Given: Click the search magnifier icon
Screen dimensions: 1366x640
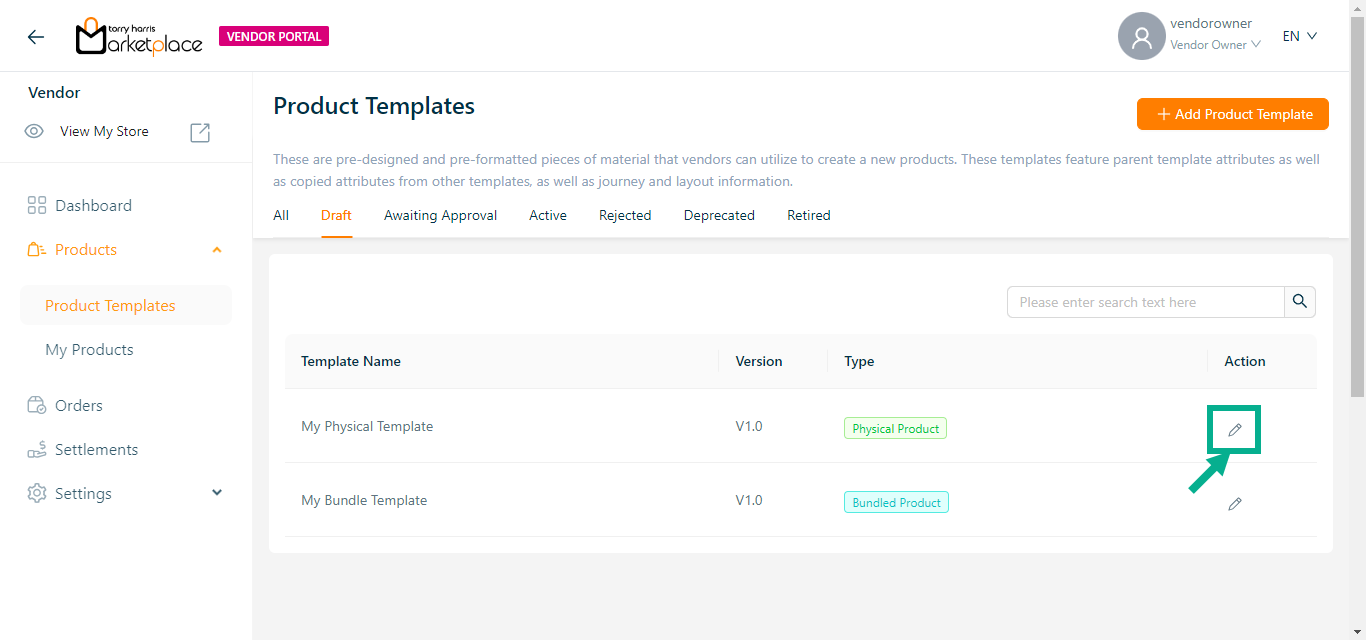Looking at the screenshot, I should pyautogui.click(x=1299, y=302).
